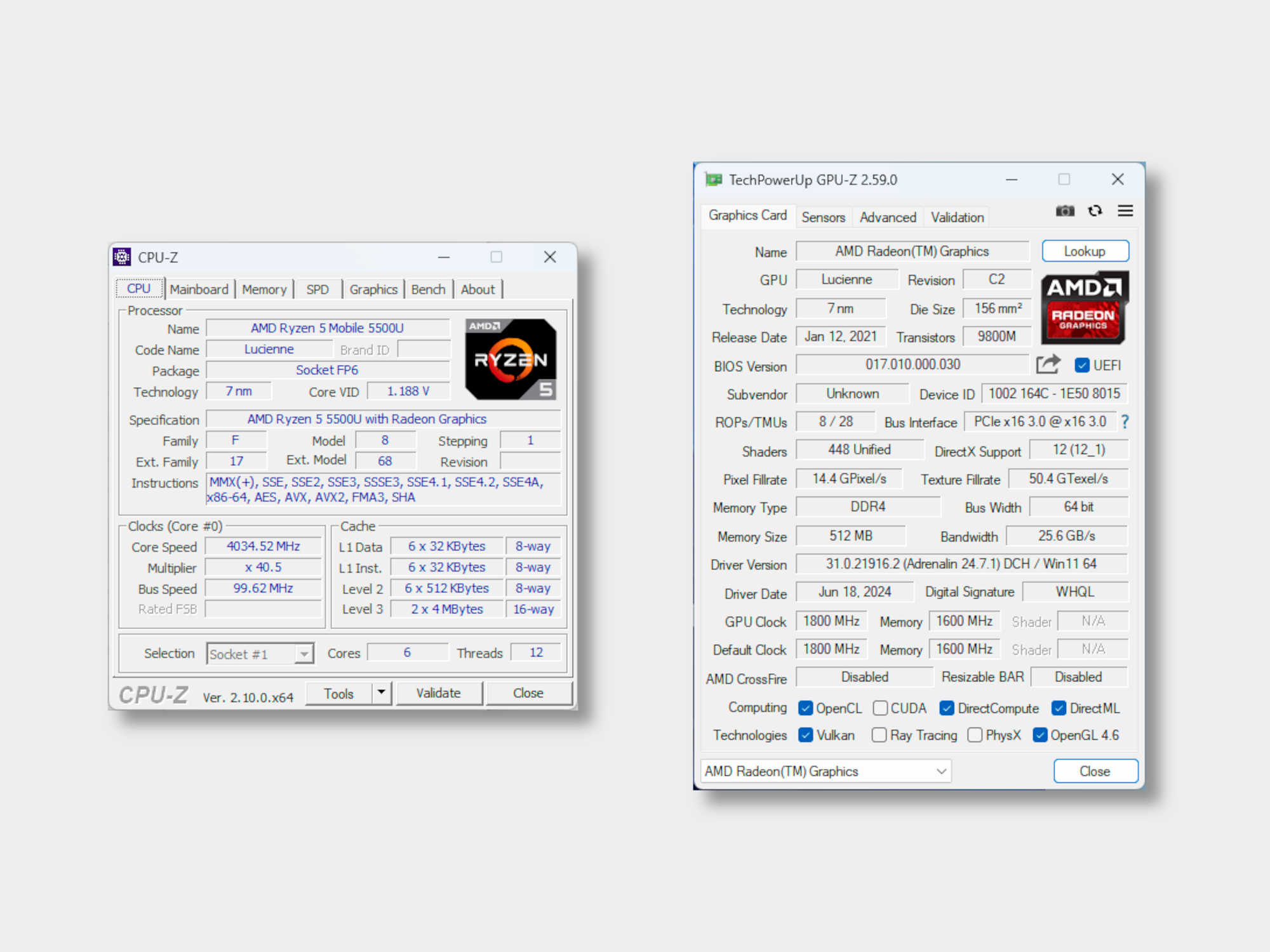Open the GPU-Z hamburger menu
This screenshot has height=952, width=1270.
coord(1125,211)
